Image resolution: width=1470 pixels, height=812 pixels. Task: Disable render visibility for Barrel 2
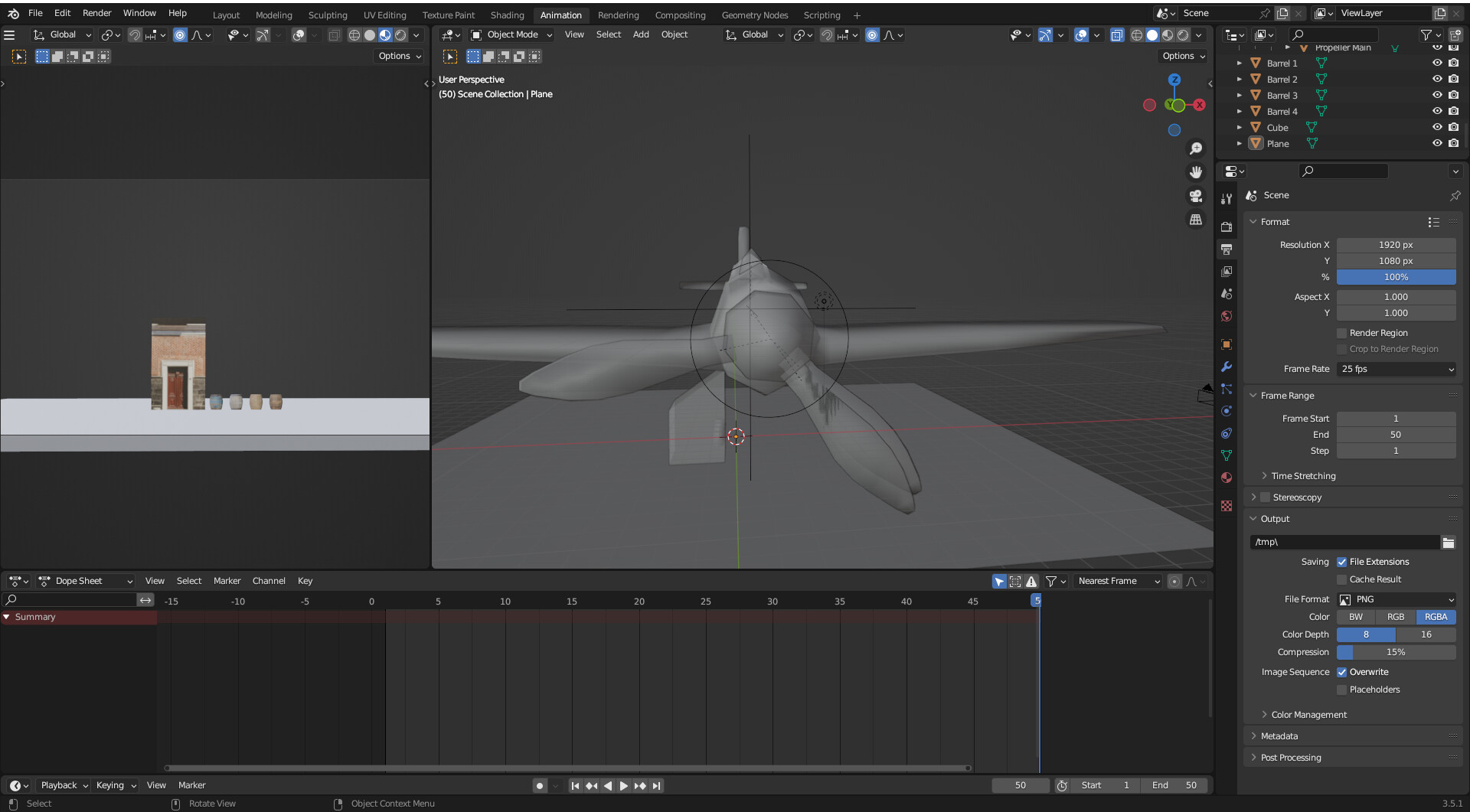[1453, 79]
